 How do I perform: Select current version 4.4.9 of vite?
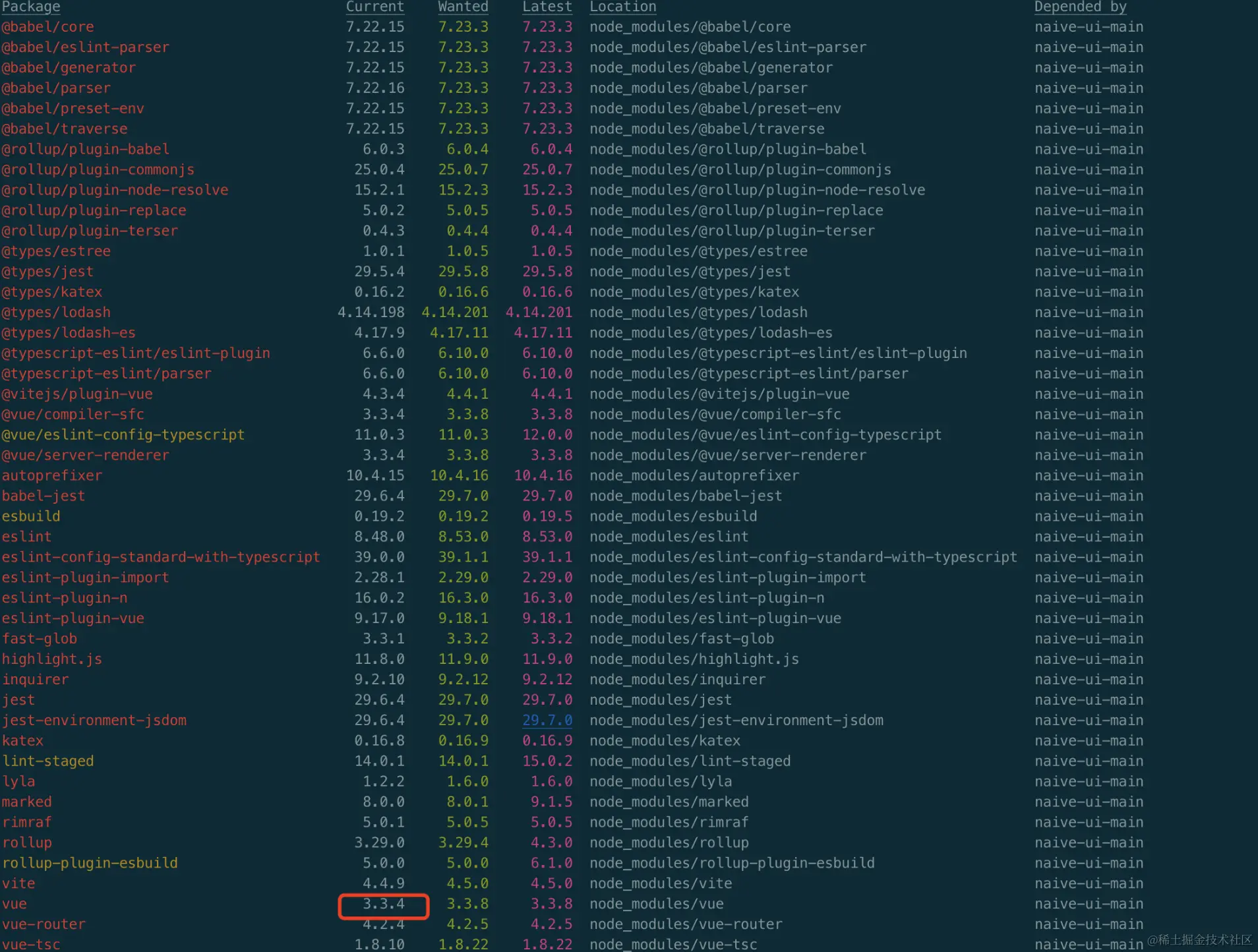point(384,883)
